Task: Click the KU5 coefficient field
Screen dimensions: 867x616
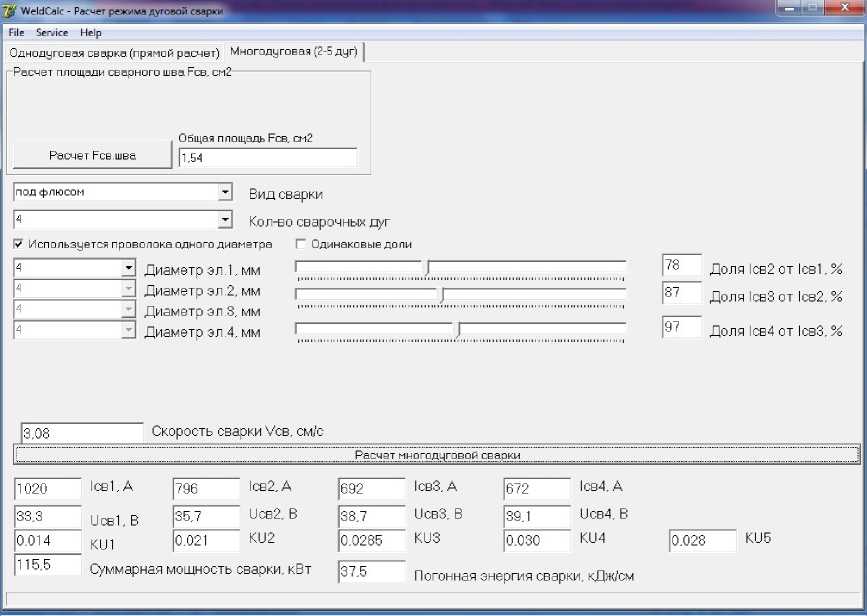Action: [701, 541]
